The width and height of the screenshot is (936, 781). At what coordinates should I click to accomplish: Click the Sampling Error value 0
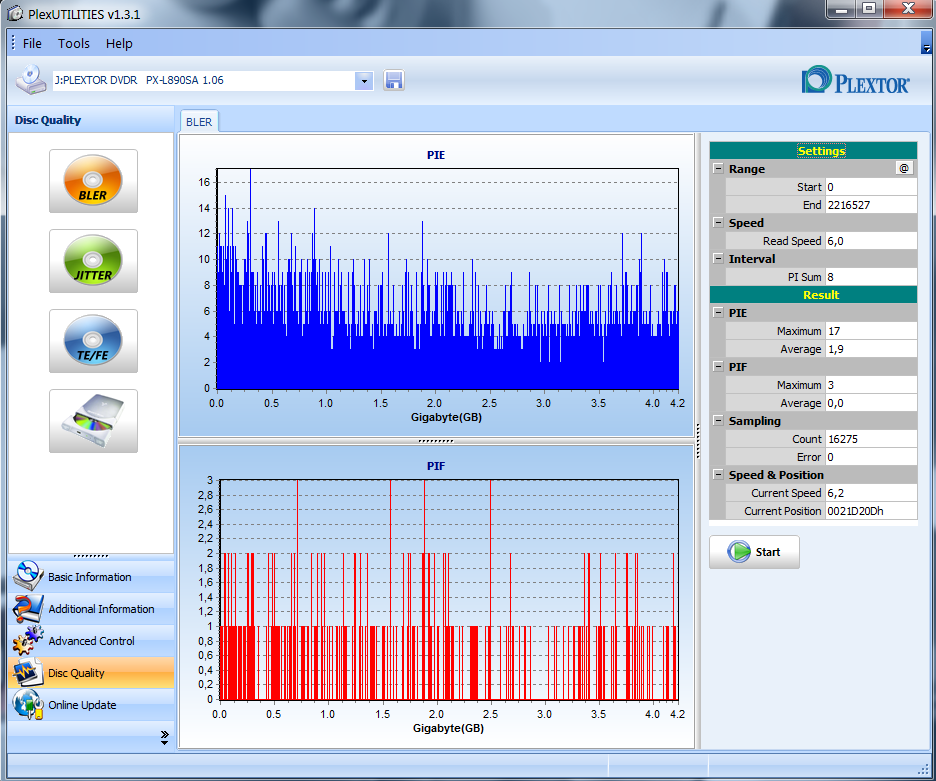tap(871, 457)
